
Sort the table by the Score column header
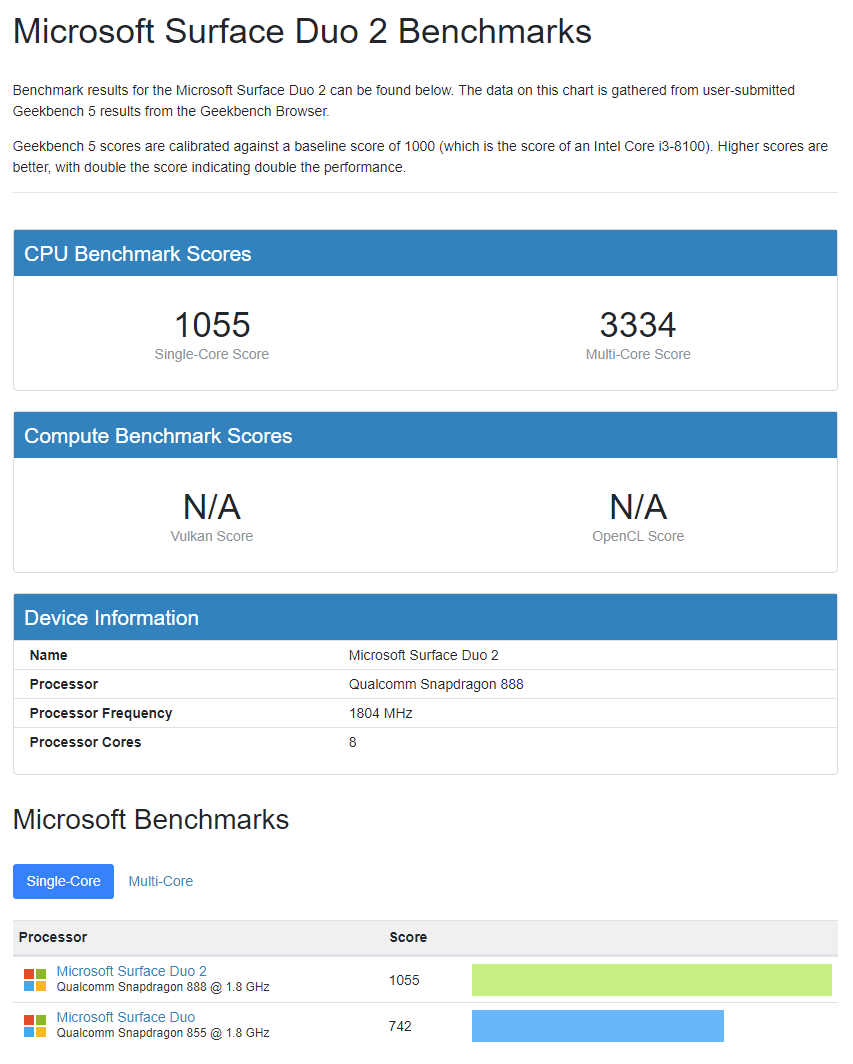pyautogui.click(x=408, y=937)
